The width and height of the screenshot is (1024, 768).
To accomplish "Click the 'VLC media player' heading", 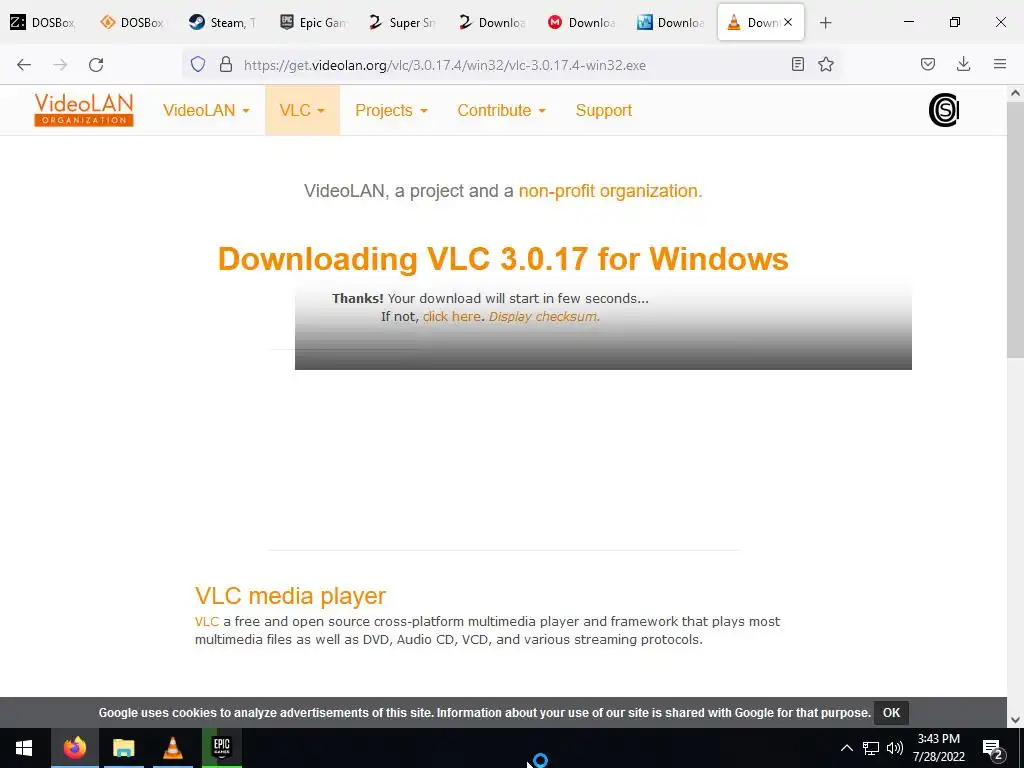I will pos(291,596).
